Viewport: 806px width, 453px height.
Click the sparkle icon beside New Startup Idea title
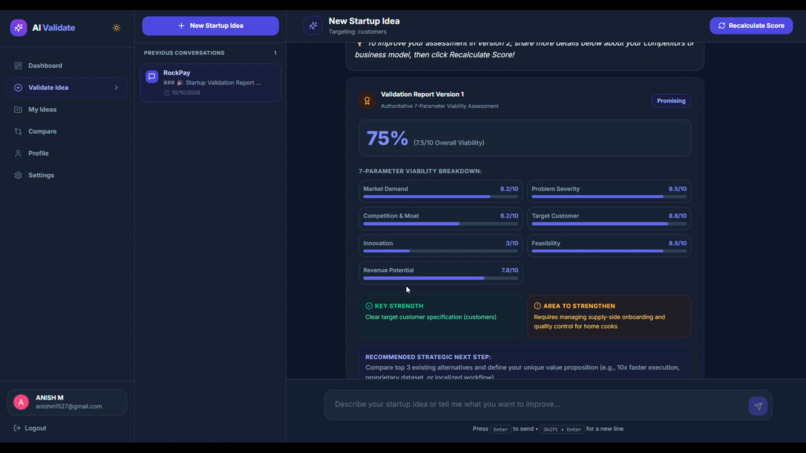(x=313, y=26)
